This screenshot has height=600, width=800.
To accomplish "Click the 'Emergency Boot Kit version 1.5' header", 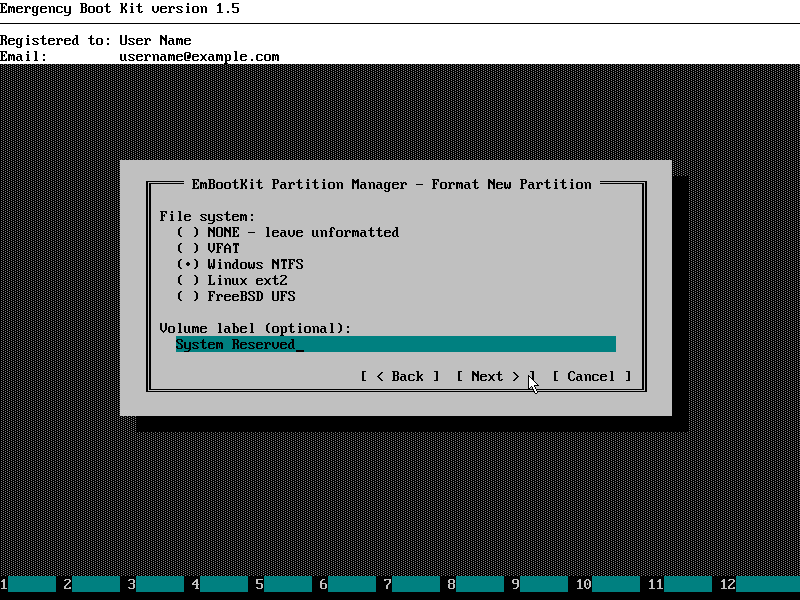I will (x=120, y=9).
